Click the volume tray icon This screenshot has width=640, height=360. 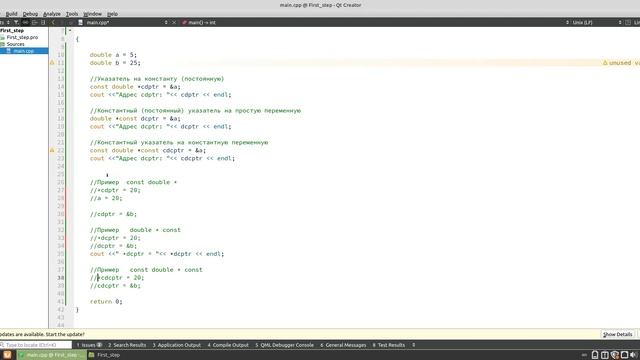634,355
